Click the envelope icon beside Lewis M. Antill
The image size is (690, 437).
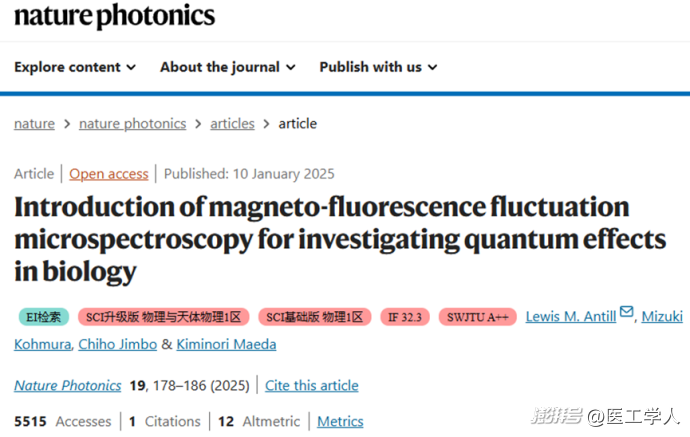[626, 312]
